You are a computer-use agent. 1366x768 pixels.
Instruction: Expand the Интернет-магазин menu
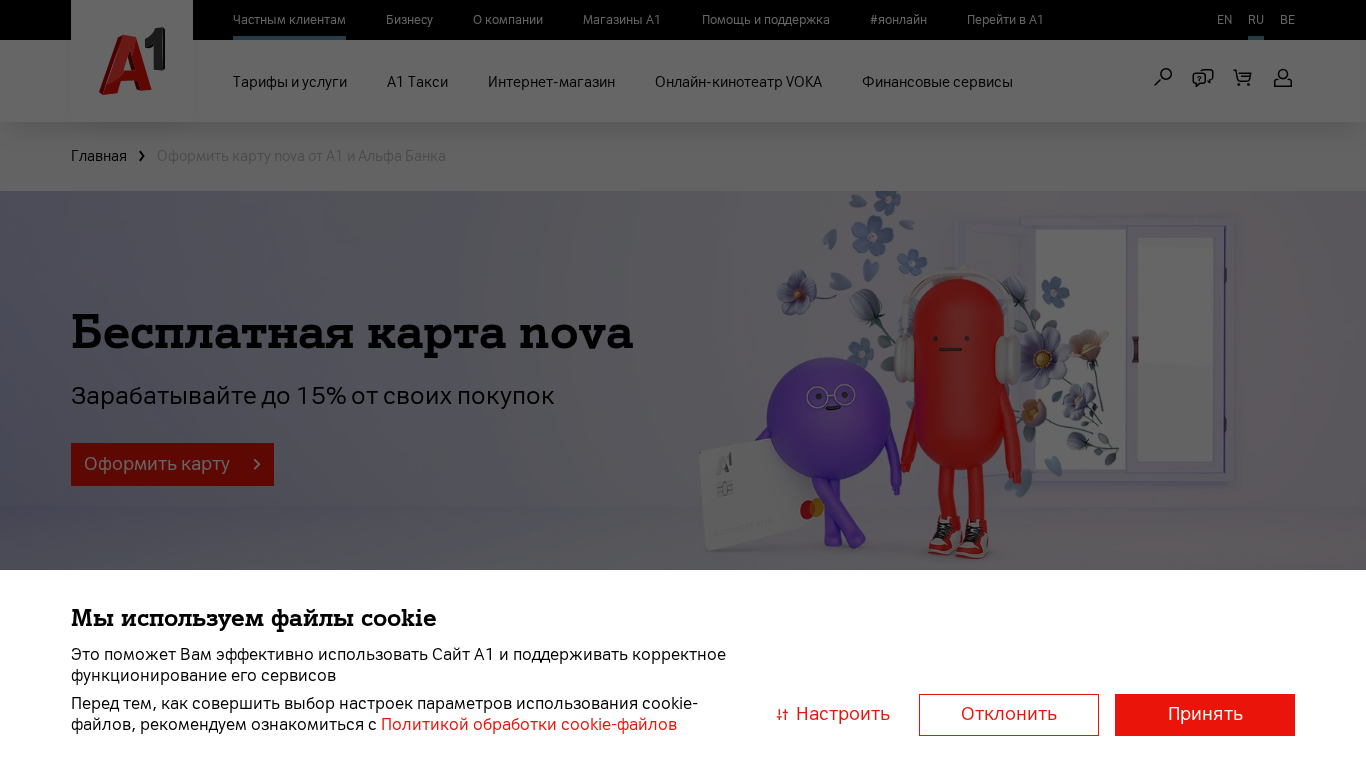(551, 82)
